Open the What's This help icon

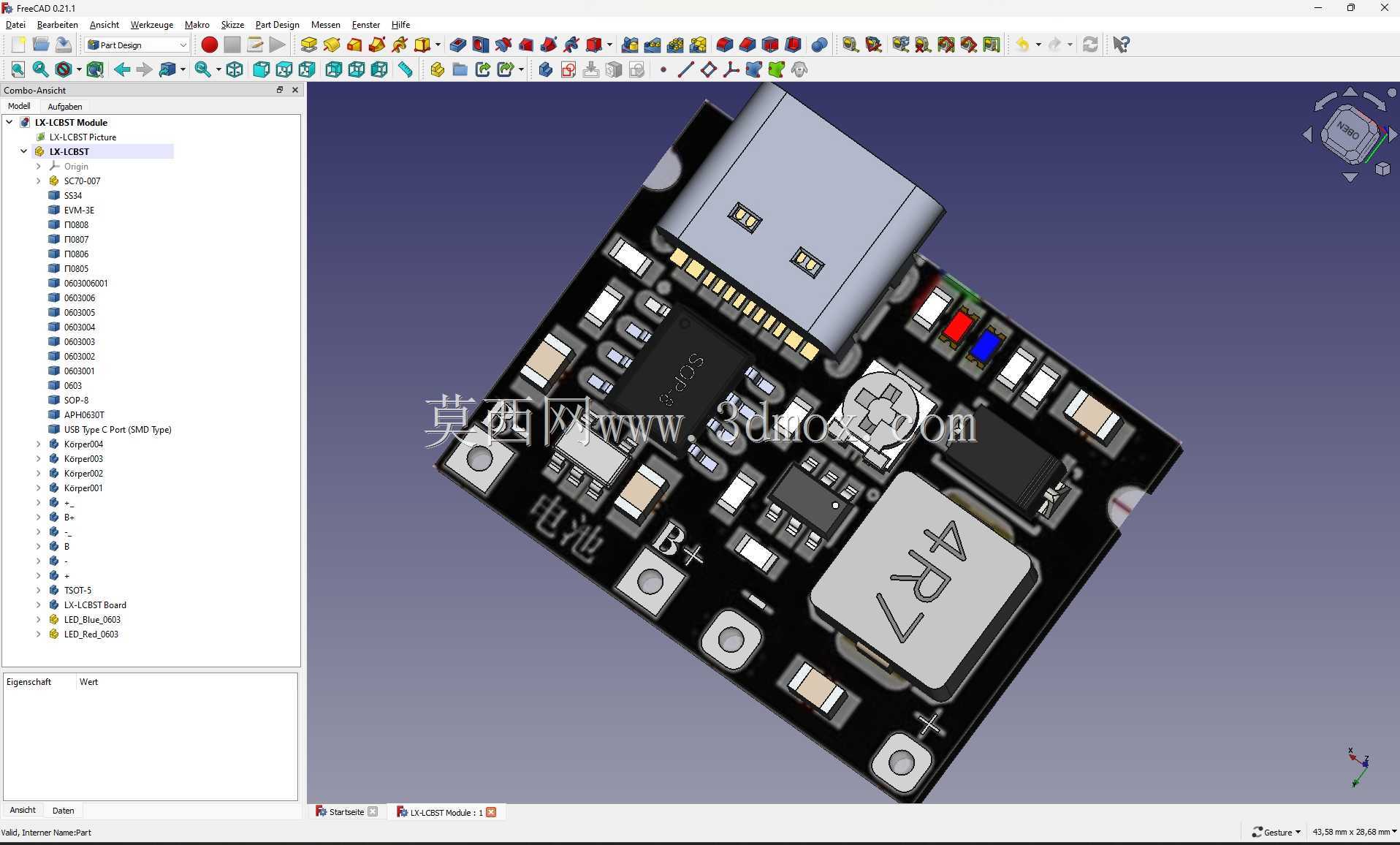[1122, 45]
